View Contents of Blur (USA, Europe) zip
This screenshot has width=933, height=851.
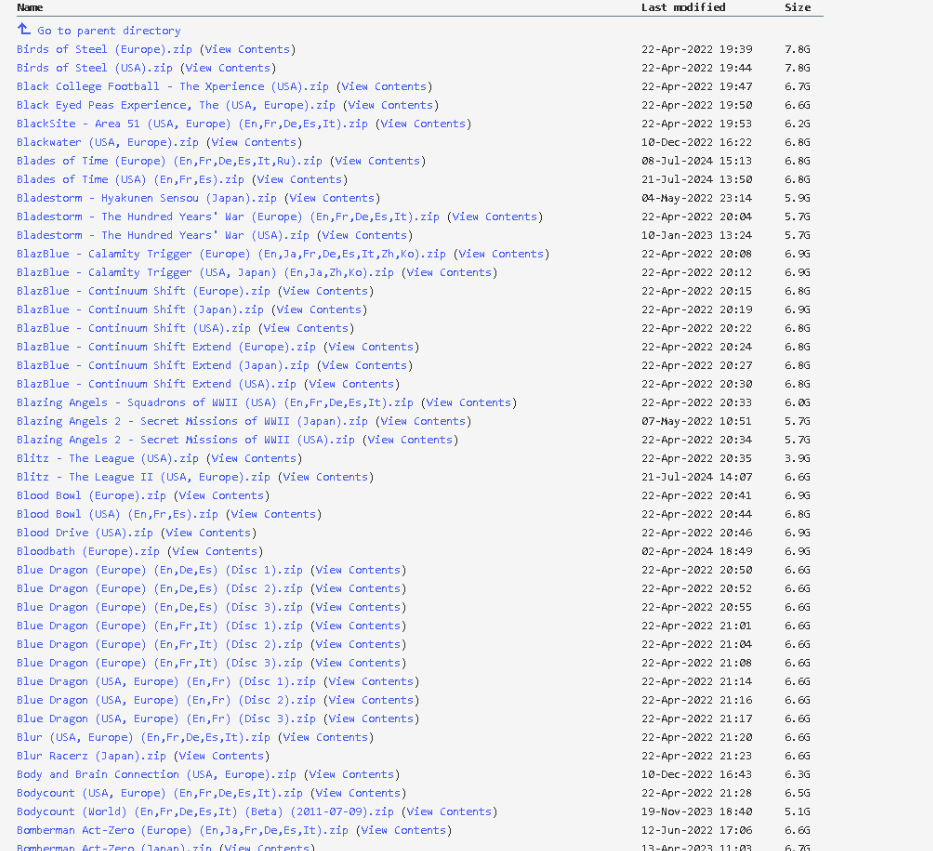pos(325,737)
